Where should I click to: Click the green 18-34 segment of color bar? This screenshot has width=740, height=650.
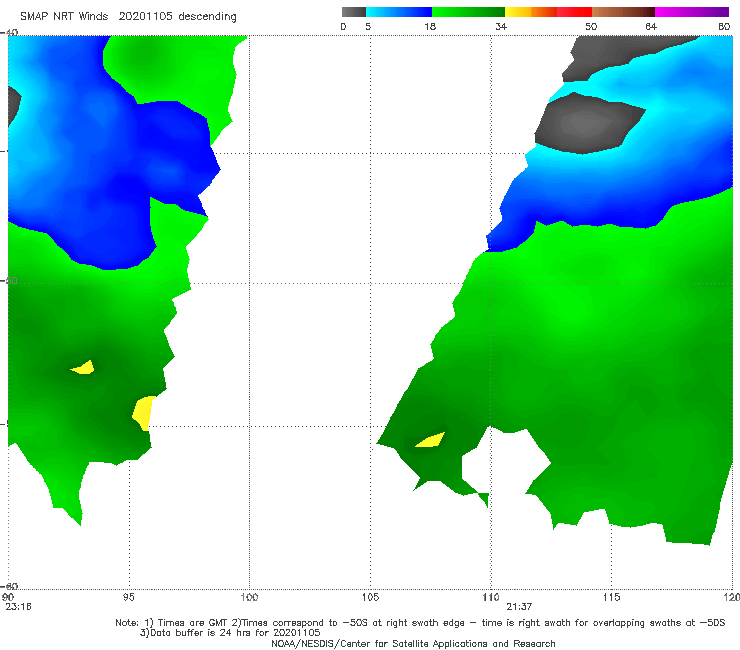[469, 12]
